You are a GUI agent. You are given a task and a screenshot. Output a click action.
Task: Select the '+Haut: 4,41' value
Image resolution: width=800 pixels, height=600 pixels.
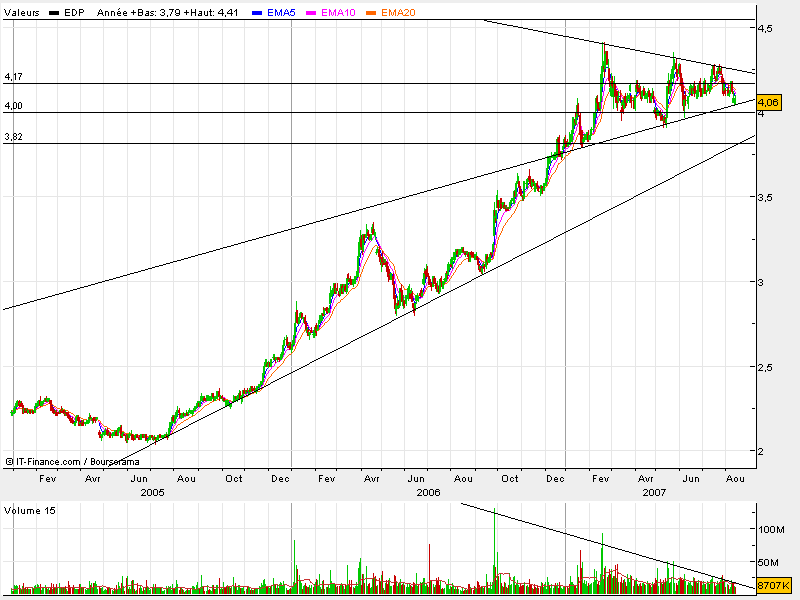[x=211, y=13]
